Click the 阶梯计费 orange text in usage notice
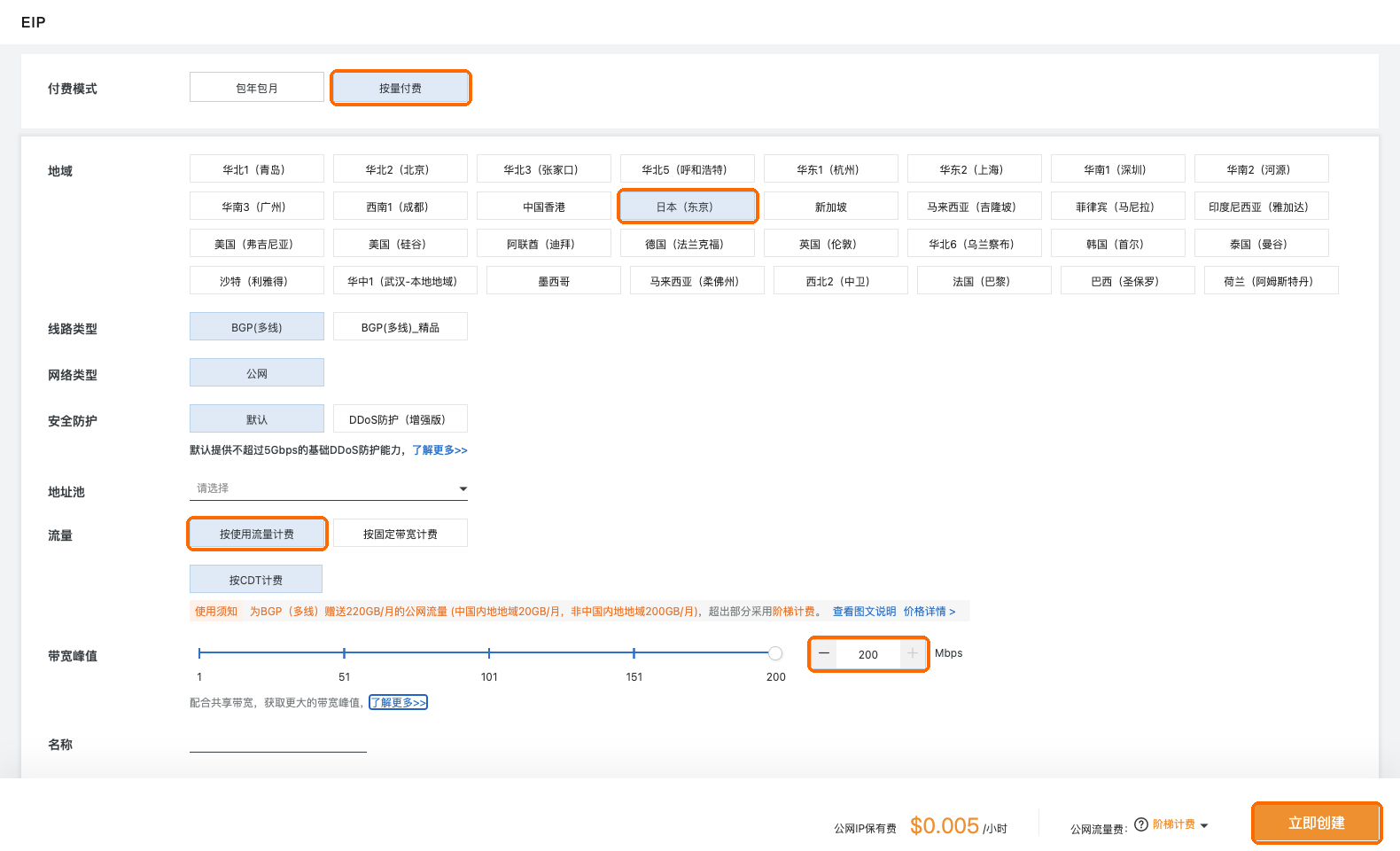The height and width of the screenshot is (851, 1400). click(x=794, y=612)
